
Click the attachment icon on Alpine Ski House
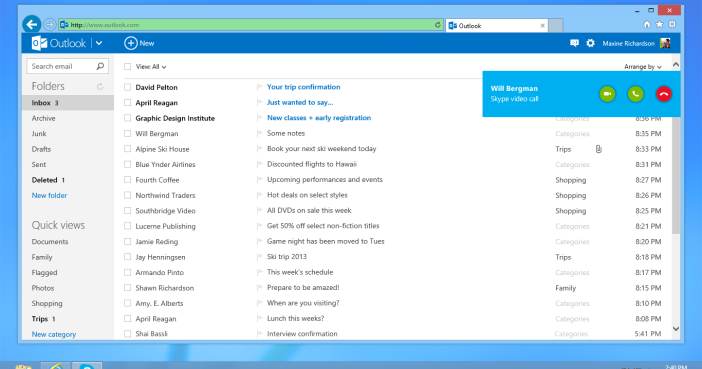tap(599, 149)
